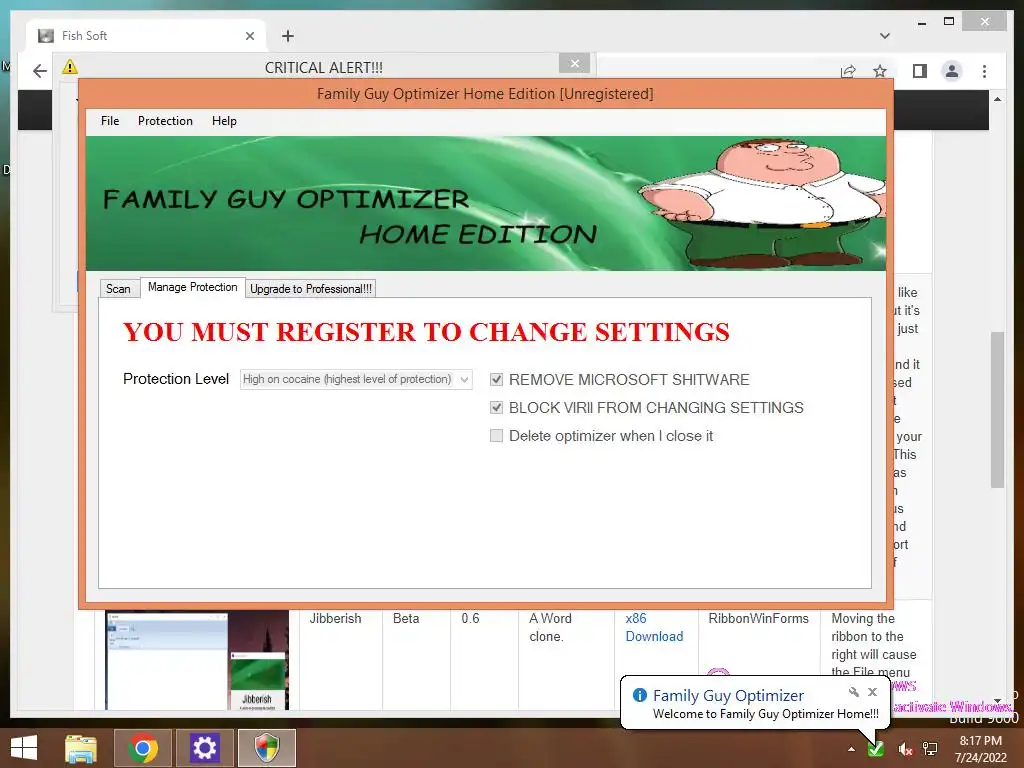Click the page scrollbar up arrow
Image resolution: width=1024 pixels, height=768 pixels.
(x=997, y=99)
